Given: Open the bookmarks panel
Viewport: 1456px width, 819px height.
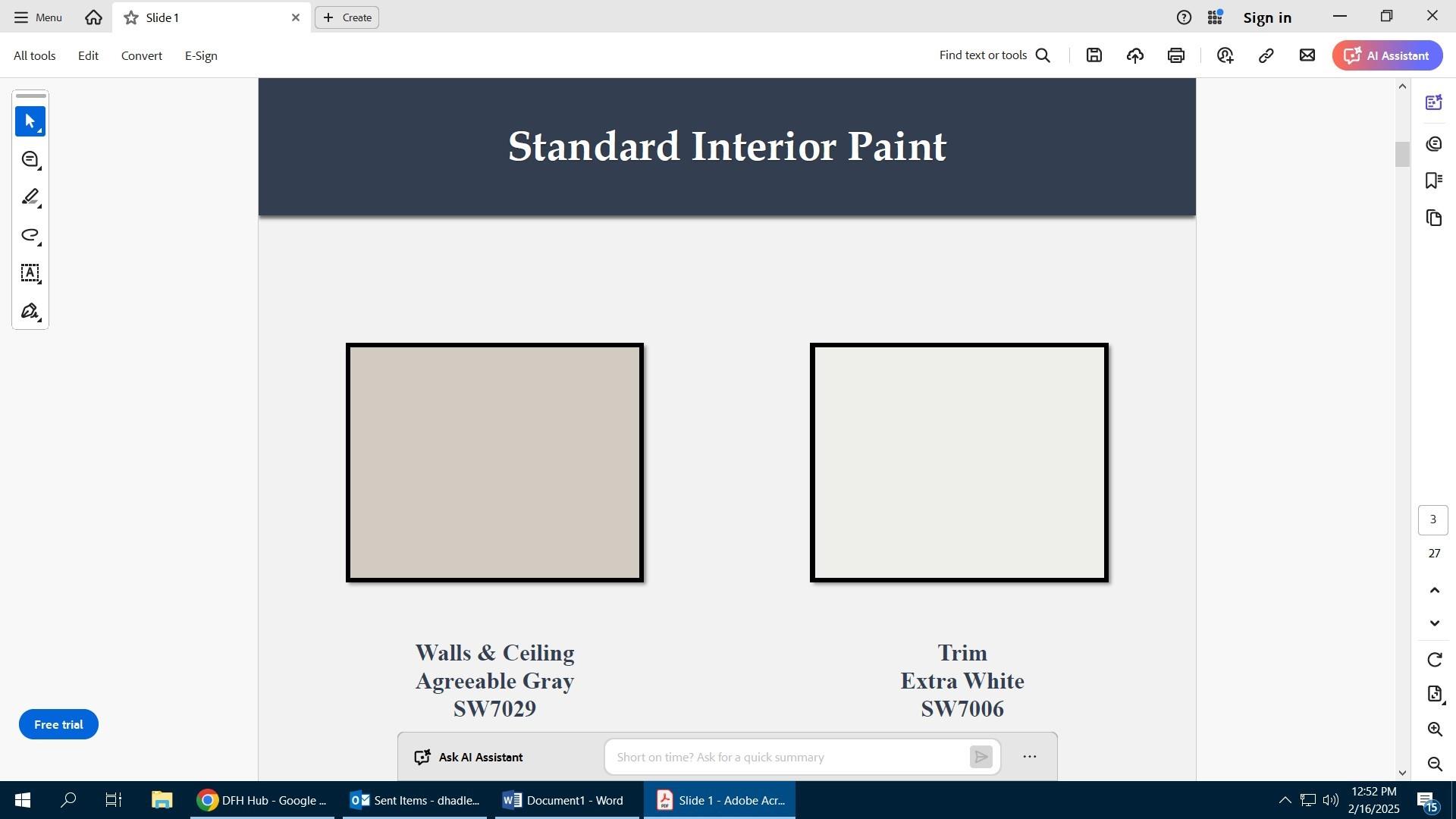Looking at the screenshot, I should coord(1433,180).
